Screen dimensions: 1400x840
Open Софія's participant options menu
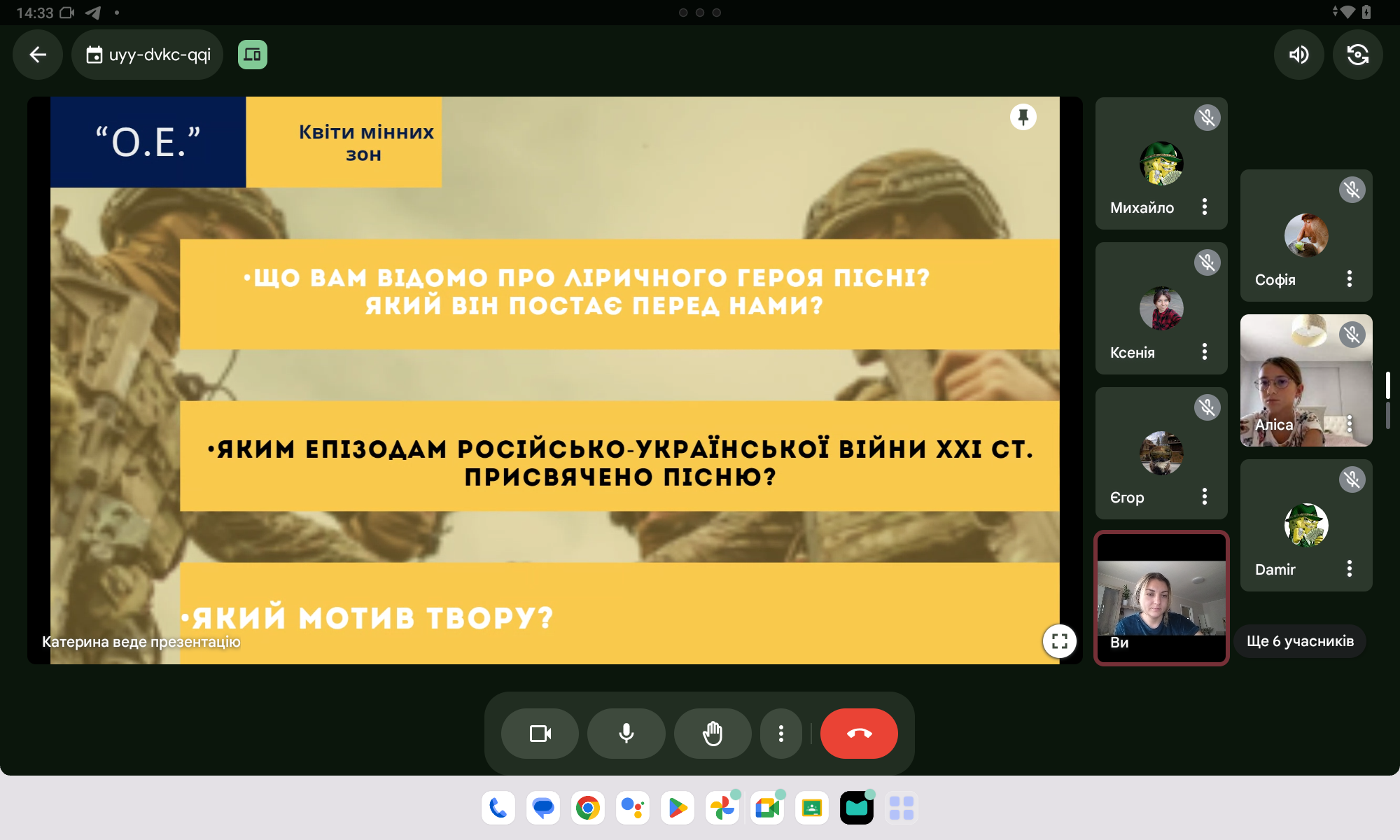click(1350, 279)
